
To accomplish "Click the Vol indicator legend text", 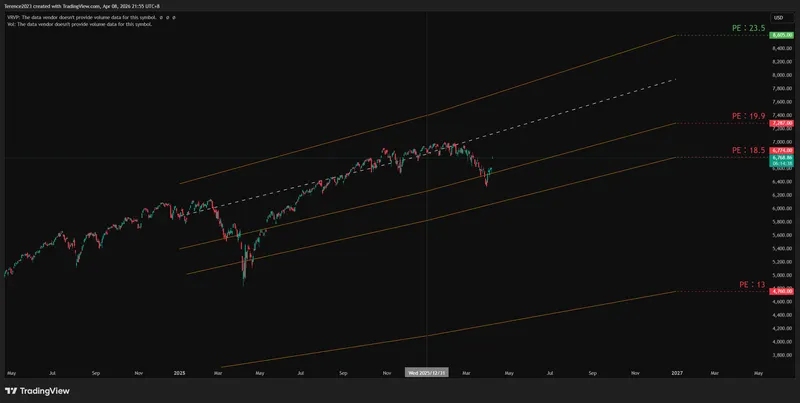I will click(x=80, y=24).
